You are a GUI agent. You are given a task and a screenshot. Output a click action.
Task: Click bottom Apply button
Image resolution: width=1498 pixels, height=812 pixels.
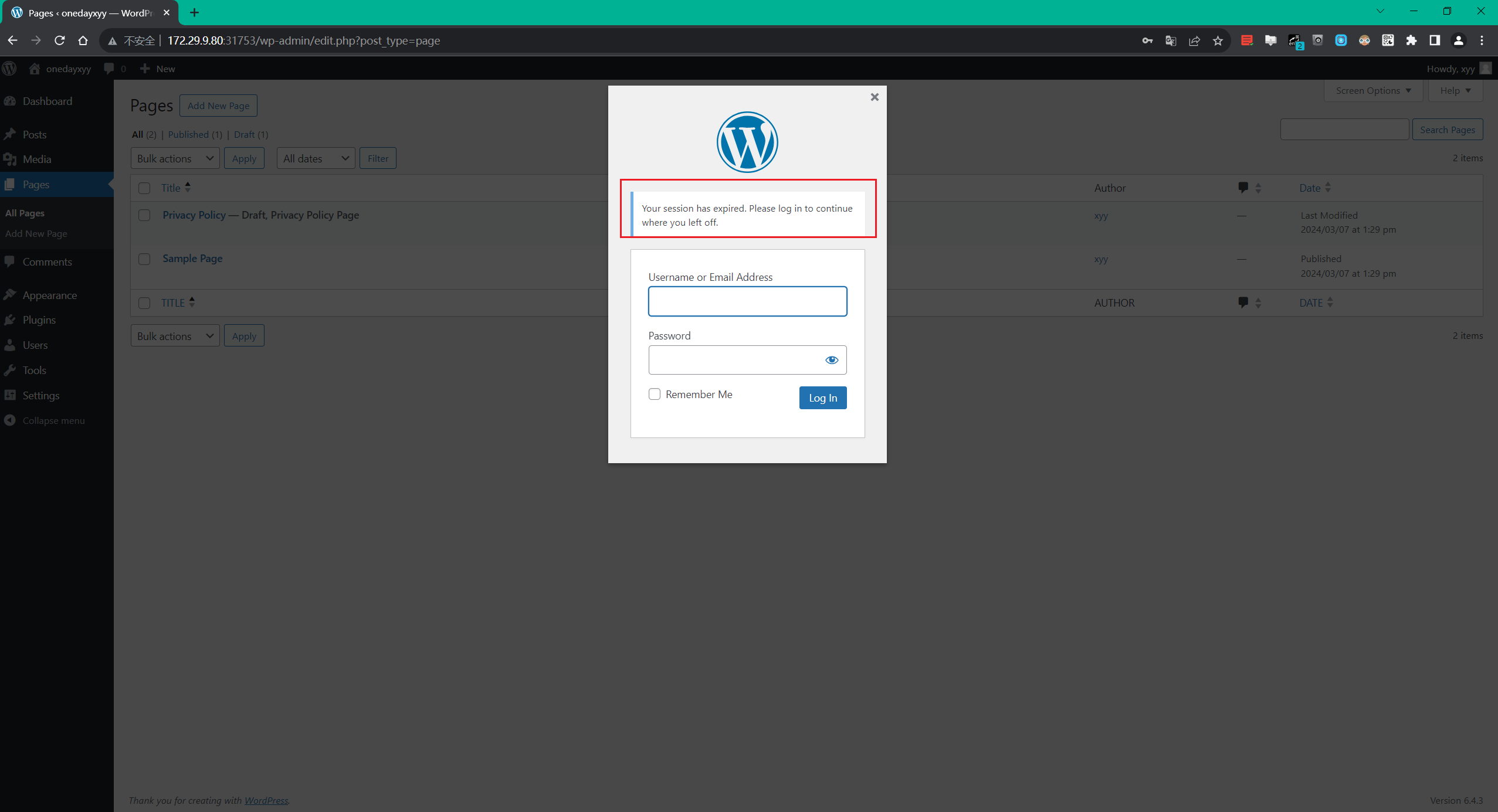pos(244,336)
